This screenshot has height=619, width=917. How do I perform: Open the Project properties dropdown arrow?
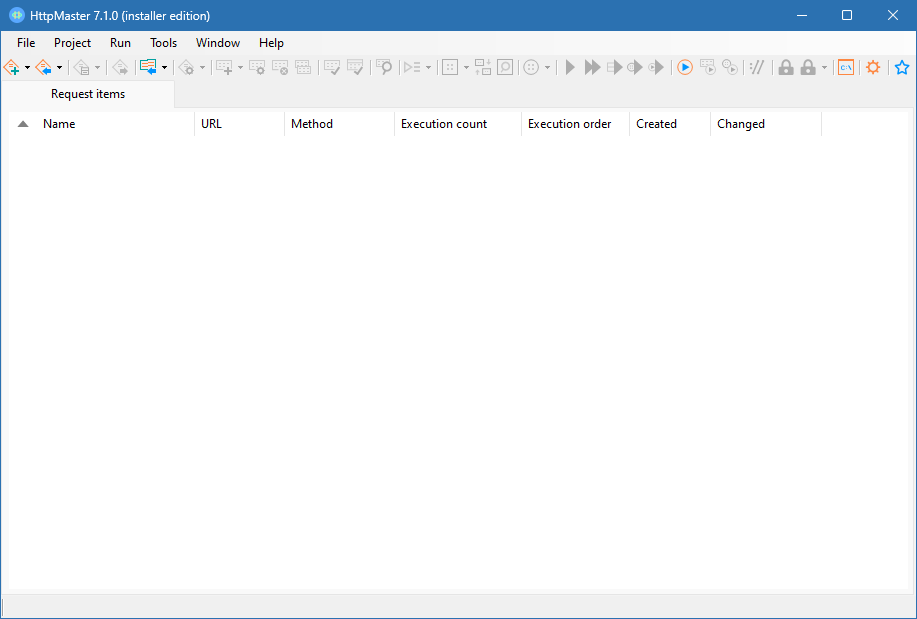click(x=202, y=68)
